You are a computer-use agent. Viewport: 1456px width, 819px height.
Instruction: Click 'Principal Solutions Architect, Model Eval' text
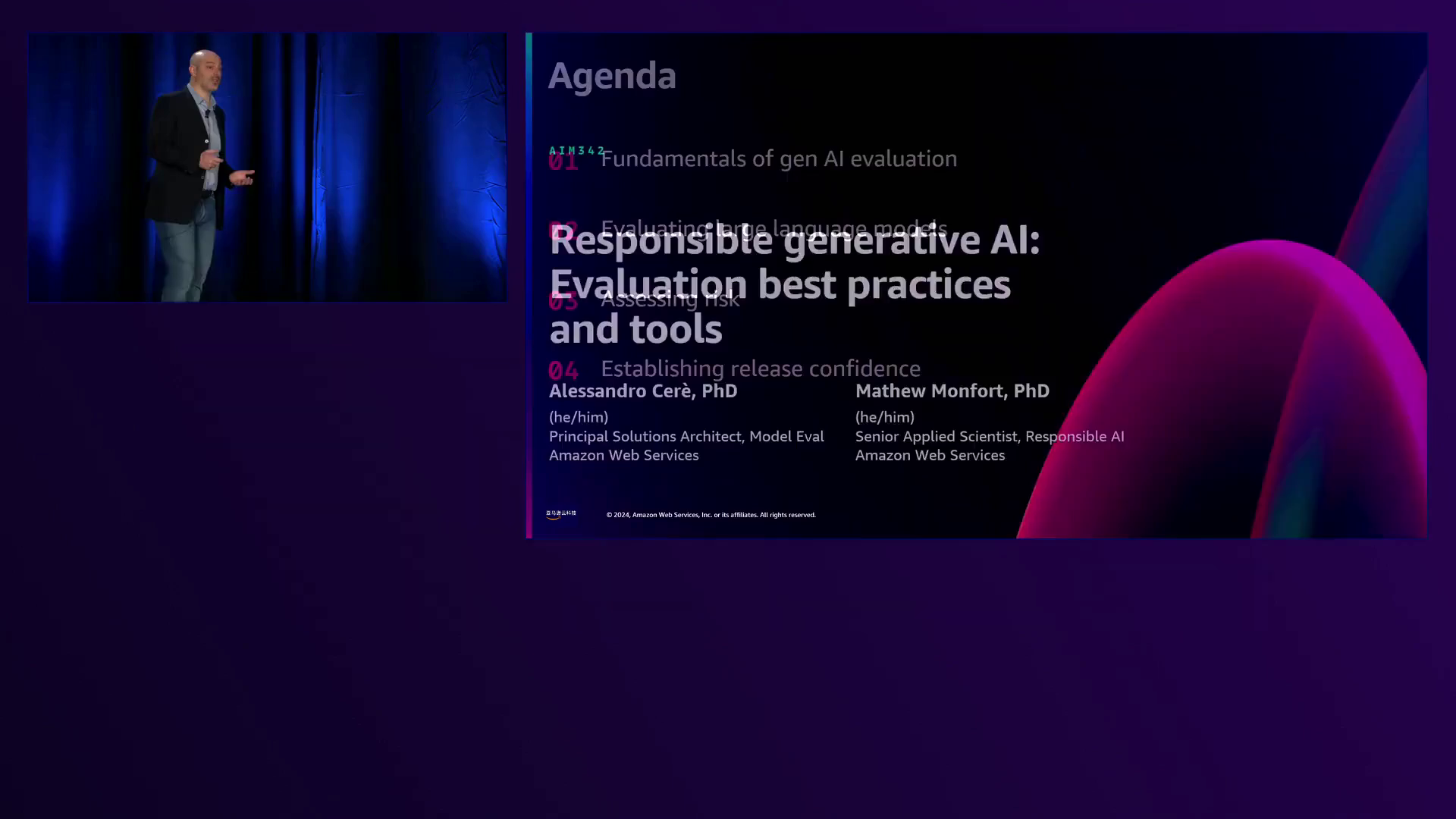(686, 436)
